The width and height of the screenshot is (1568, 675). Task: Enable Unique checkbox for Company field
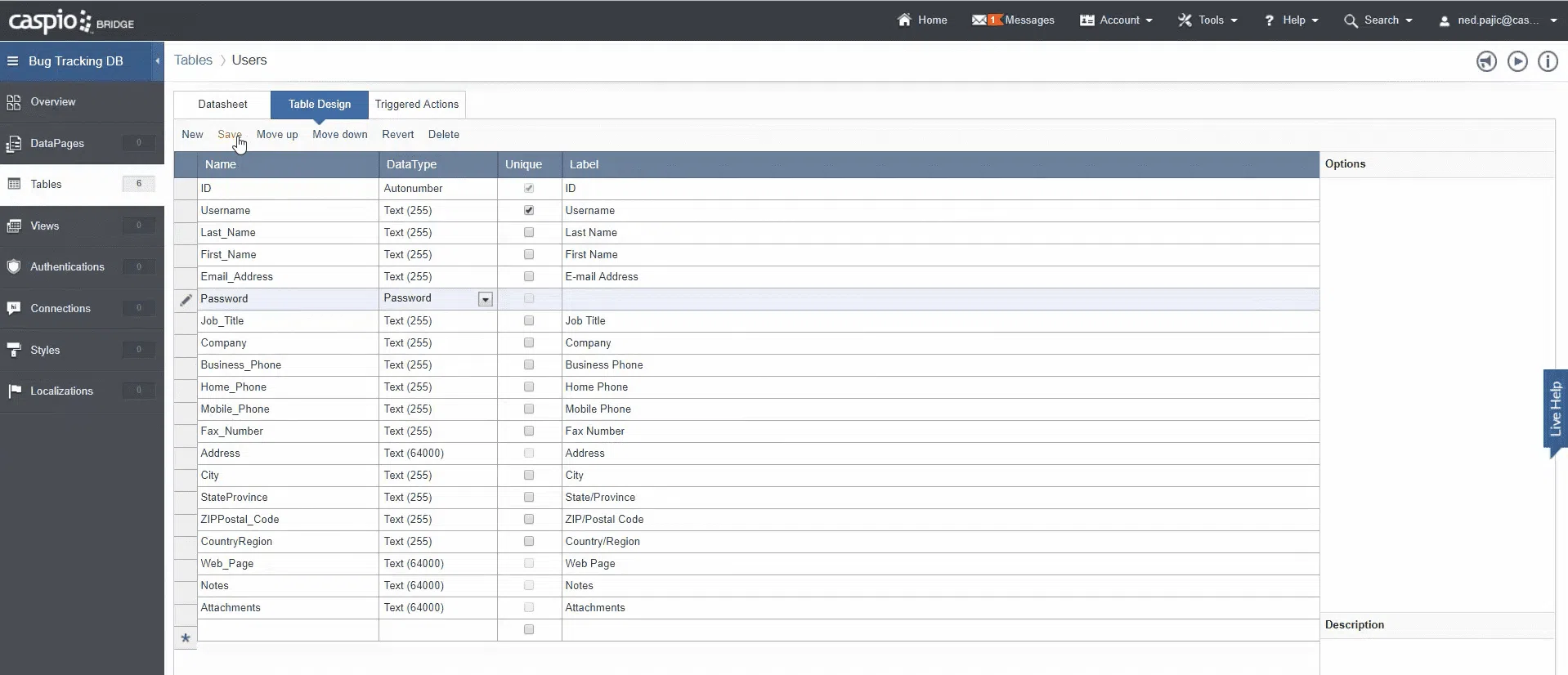point(529,342)
